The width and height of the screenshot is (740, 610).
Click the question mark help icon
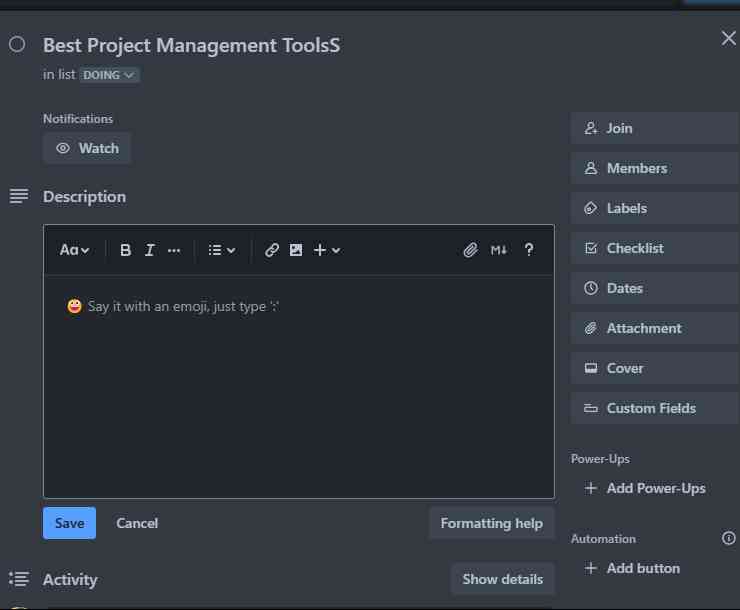click(529, 250)
